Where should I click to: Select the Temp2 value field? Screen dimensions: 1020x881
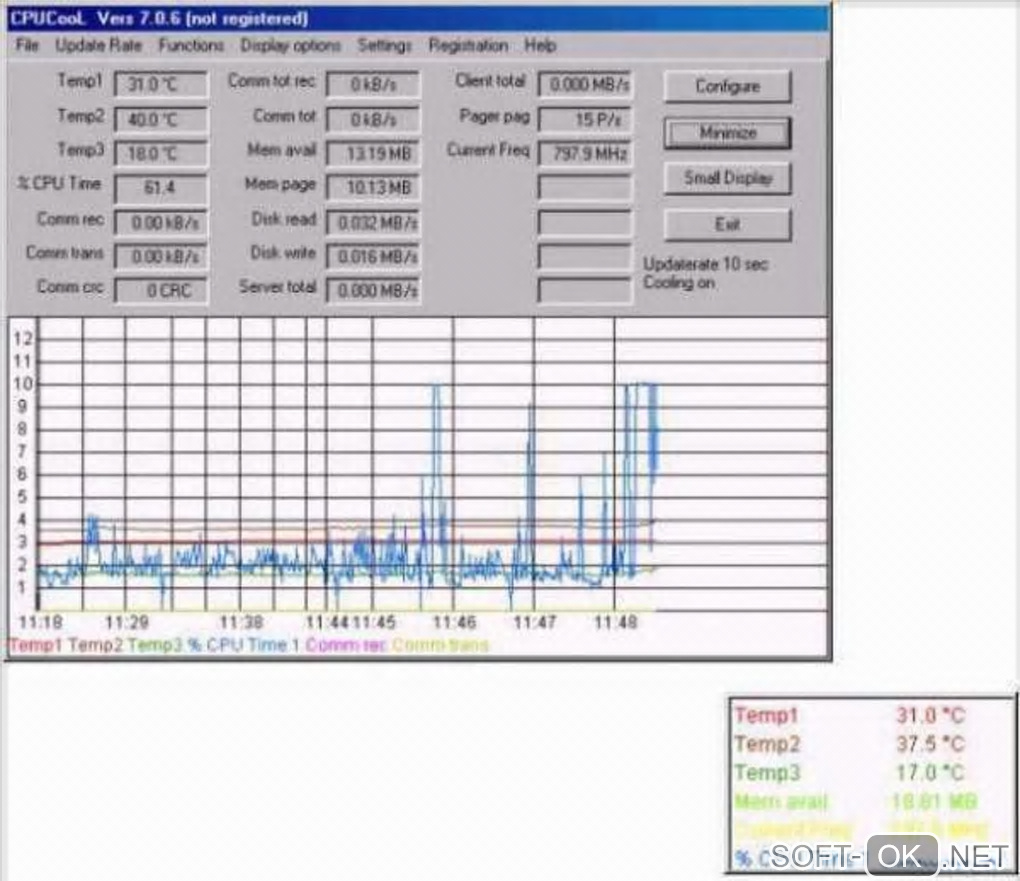pyautogui.click(x=161, y=120)
